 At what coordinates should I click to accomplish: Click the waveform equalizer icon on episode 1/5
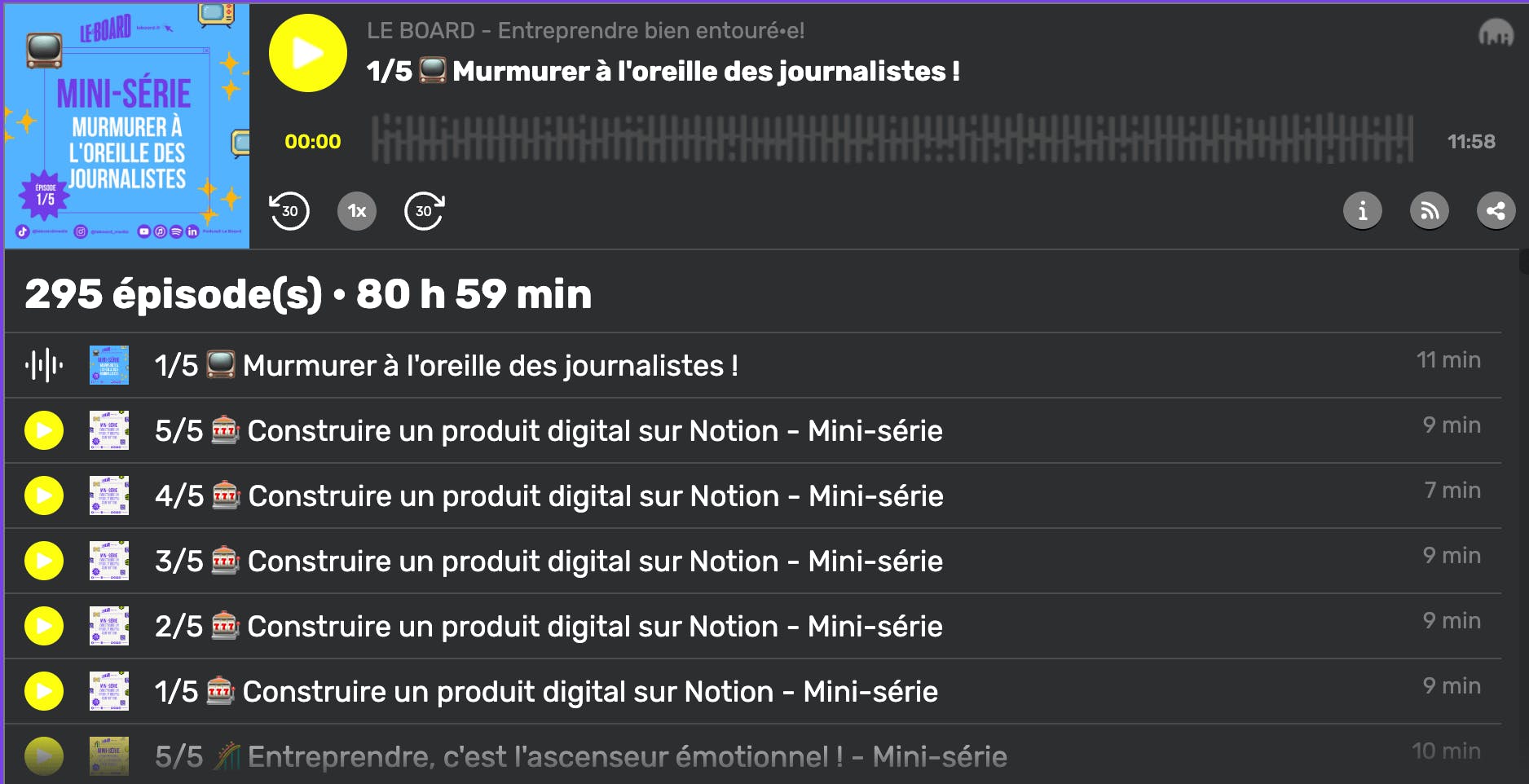45,365
